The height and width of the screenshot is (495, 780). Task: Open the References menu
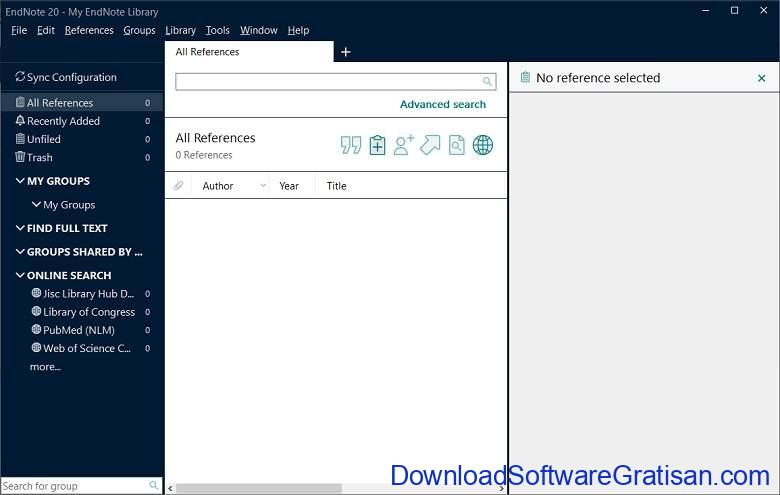(x=89, y=30)
